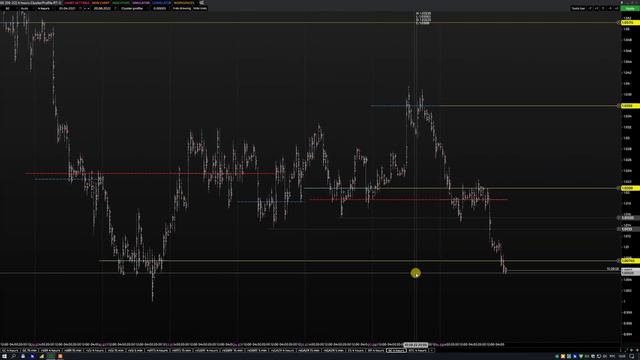Open the Auto scale dropdown

(x=27, y=8)
